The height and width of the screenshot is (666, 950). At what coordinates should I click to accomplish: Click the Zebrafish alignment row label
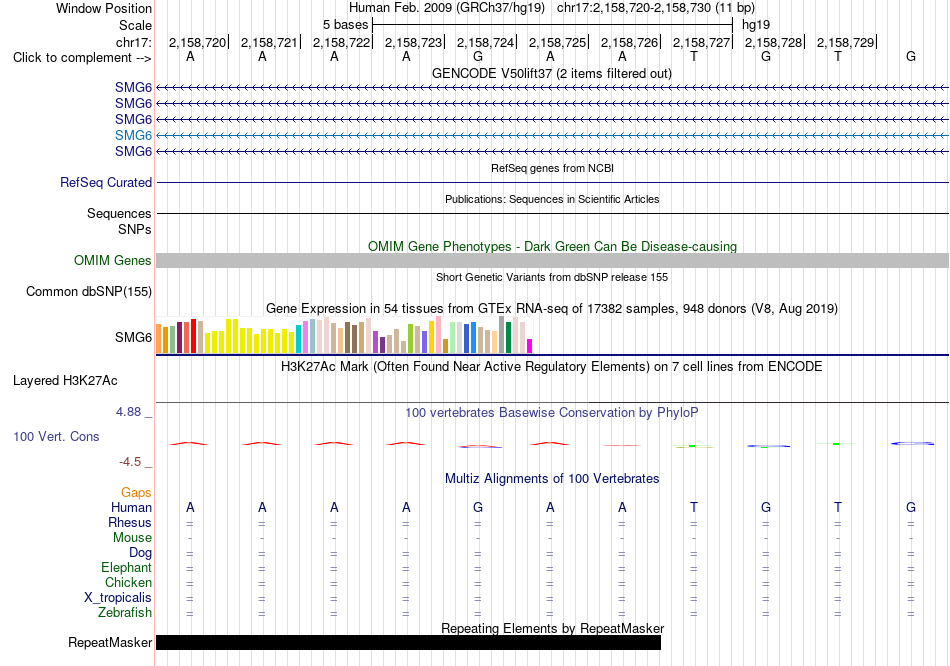click(125, 613)
